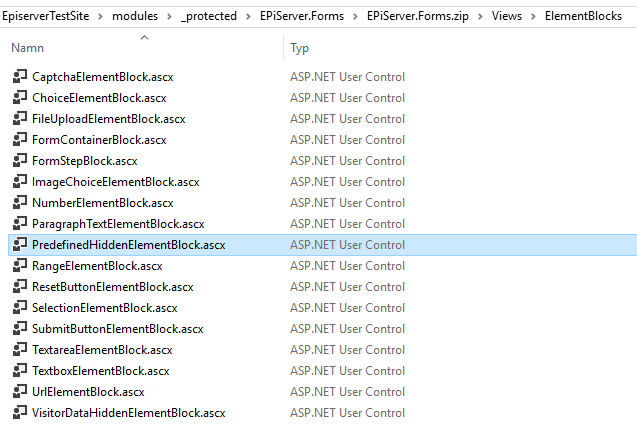637x434 pixels.
Task: Sort files by the Typ column header
Action: click(299, 48)
